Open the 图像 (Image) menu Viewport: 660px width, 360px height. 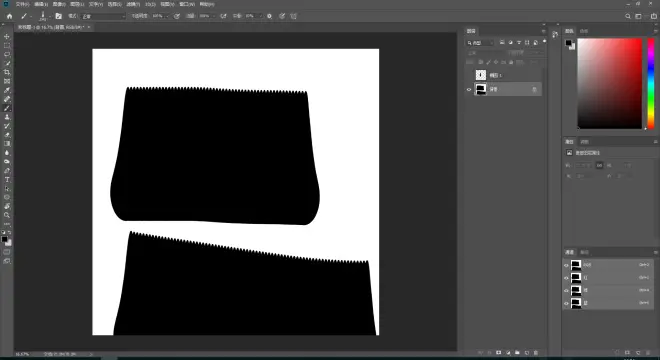coord(59,4)
